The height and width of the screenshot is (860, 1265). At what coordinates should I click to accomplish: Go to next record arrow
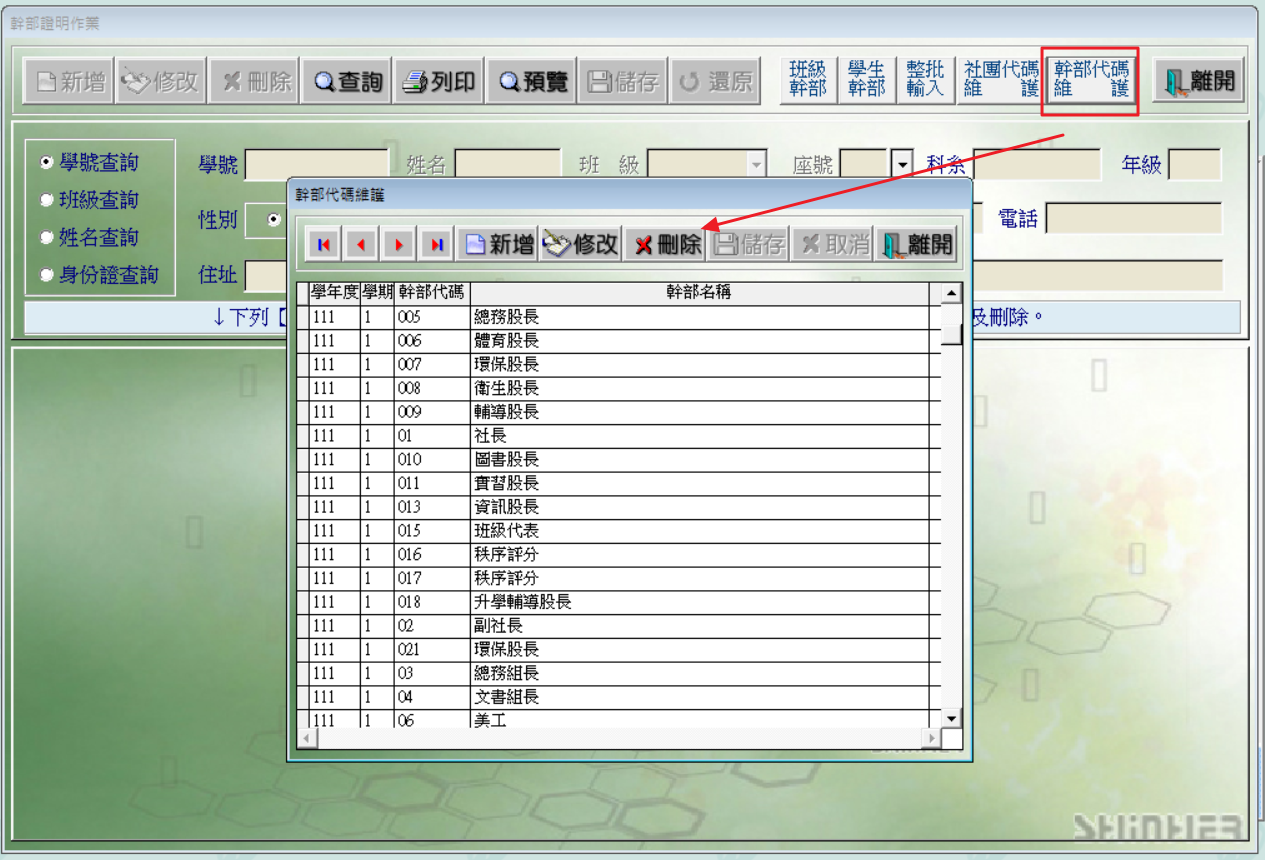(x=399, y=245)
